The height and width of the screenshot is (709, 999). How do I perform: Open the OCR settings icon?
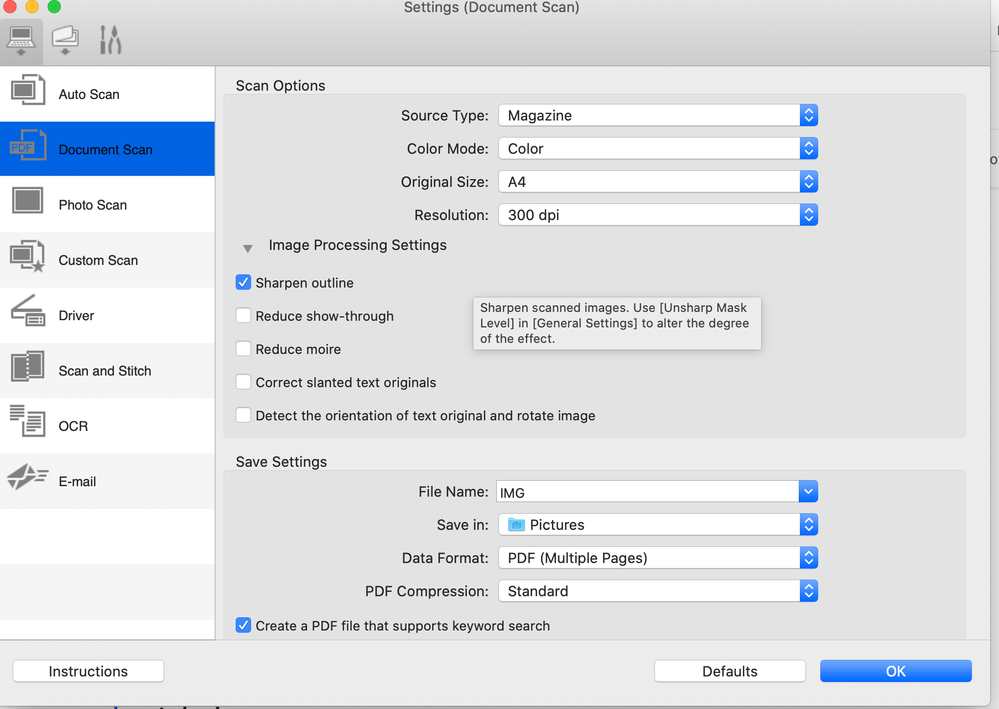(x=28, y=423)
